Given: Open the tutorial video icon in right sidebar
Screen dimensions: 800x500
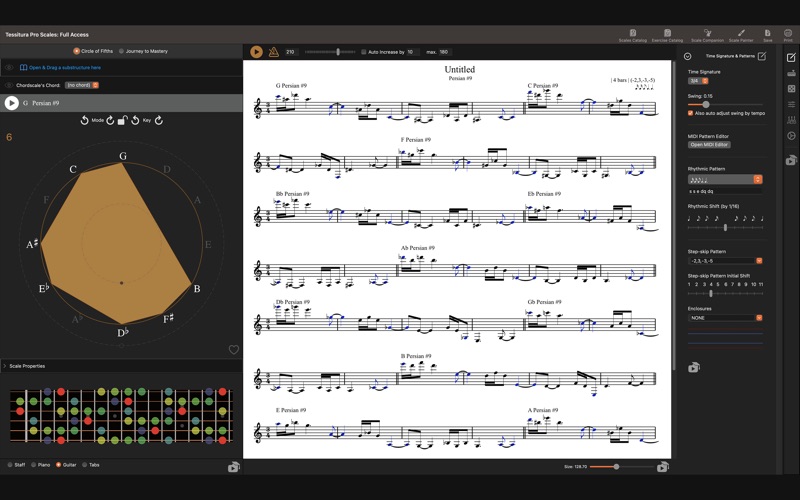Looking at the screenshot, I should pos(791,160).
